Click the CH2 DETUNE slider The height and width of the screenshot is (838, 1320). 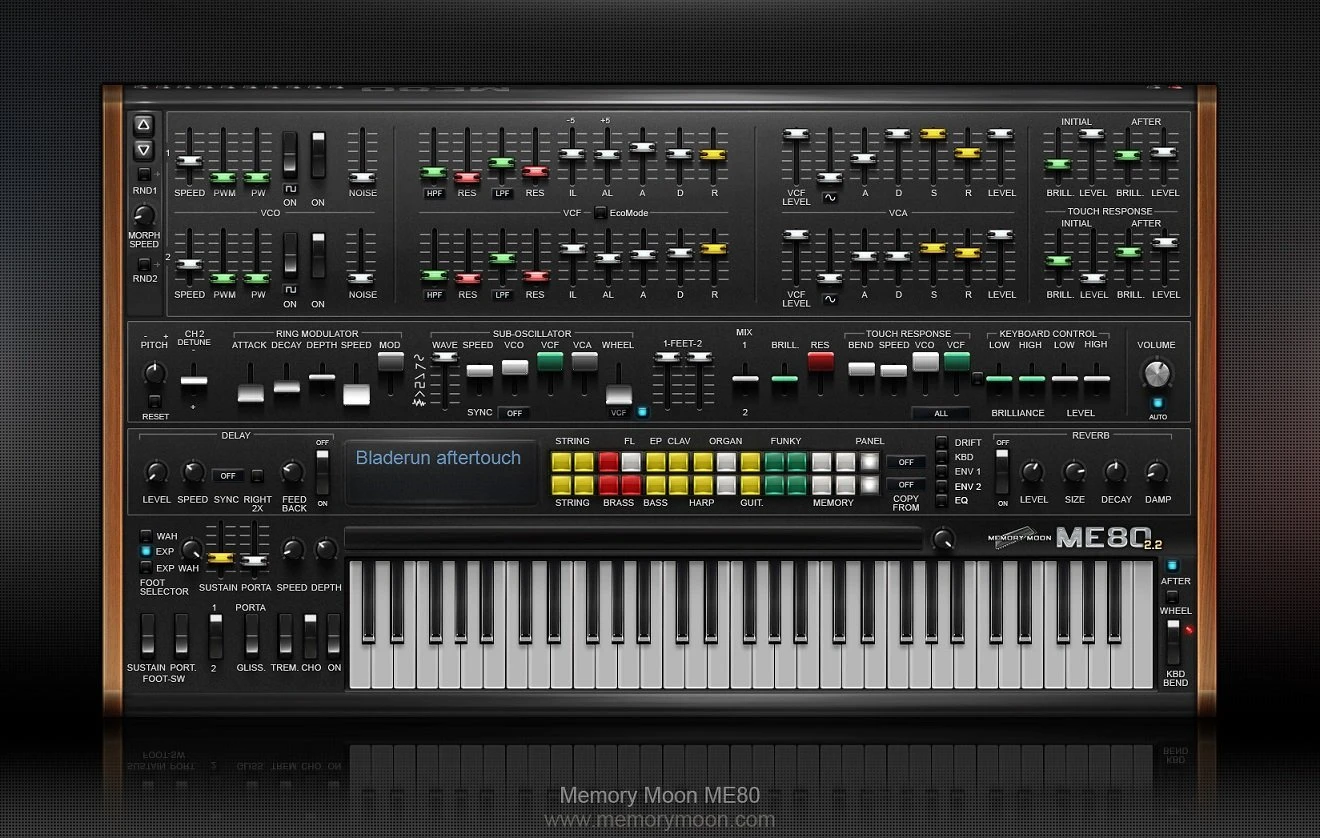pos(194,380)
